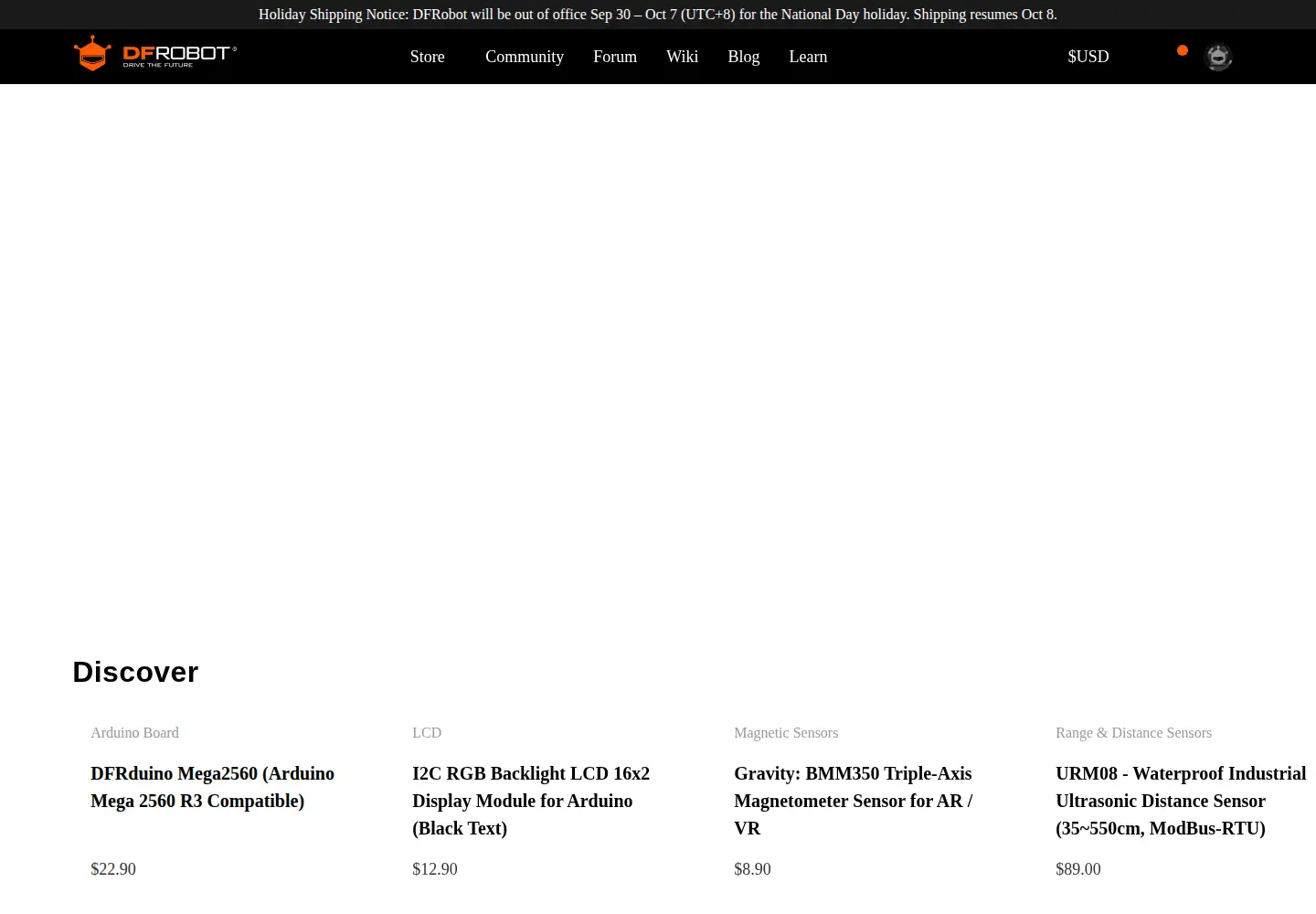The height and width of the screenshot is (914, 1316).
Task: Click the LCD category label
Action: pyautogui.click(x=427, y=733)
